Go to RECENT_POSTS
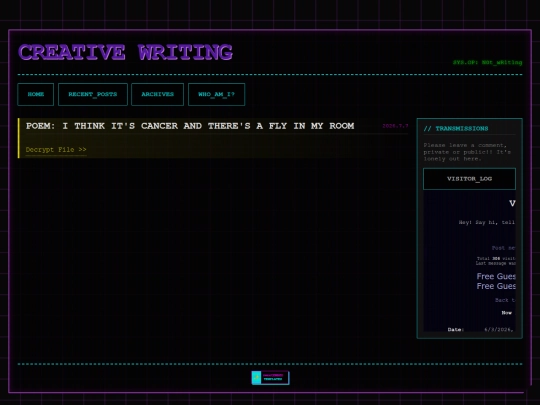Image resolution: width=540 pixels, height=405 pixels. tap(93, 94)
